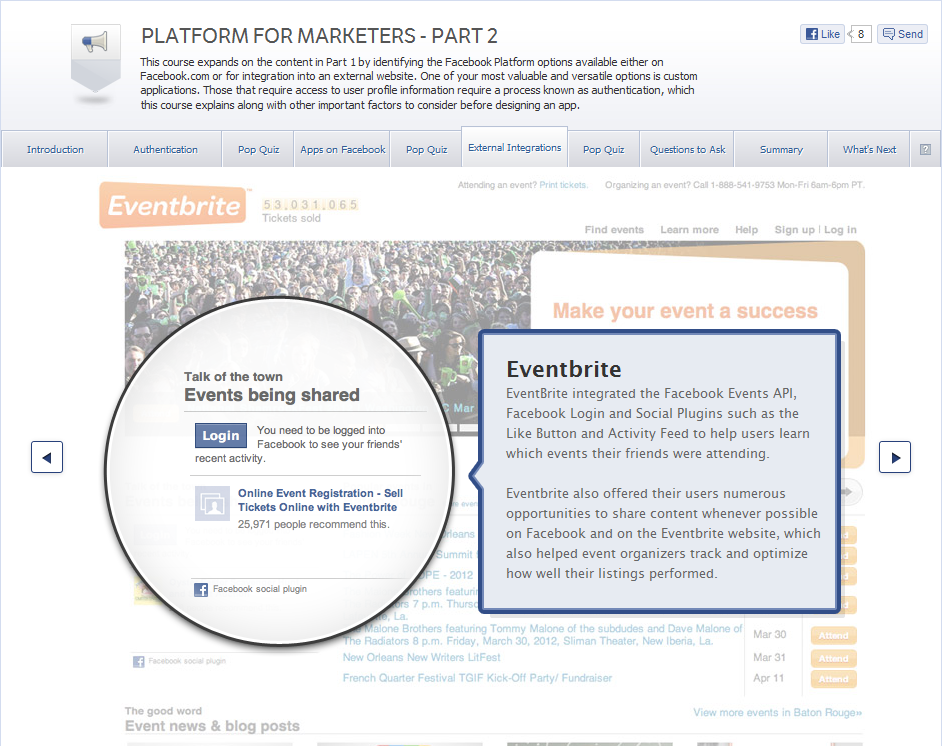Click the Sign up link
942x746 pixels.
click(794, 229)
